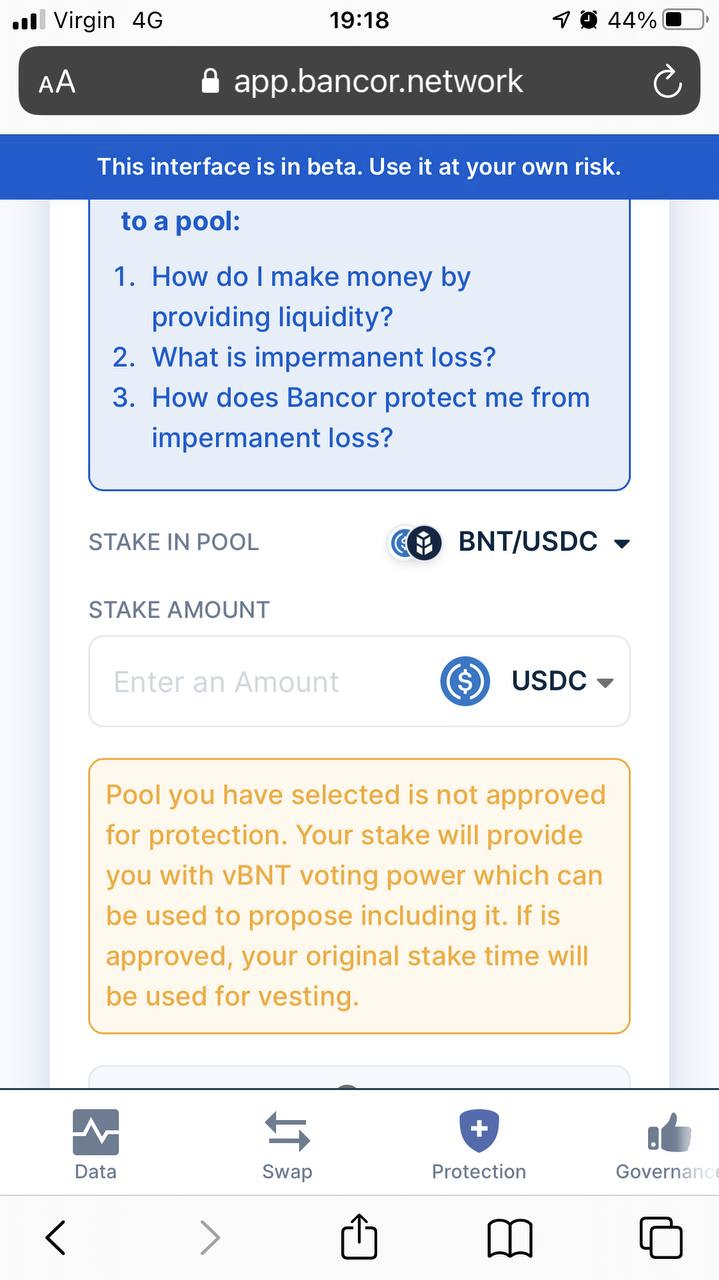
Task: Open the Safari share sheet icon
Action: (359, 1237)
